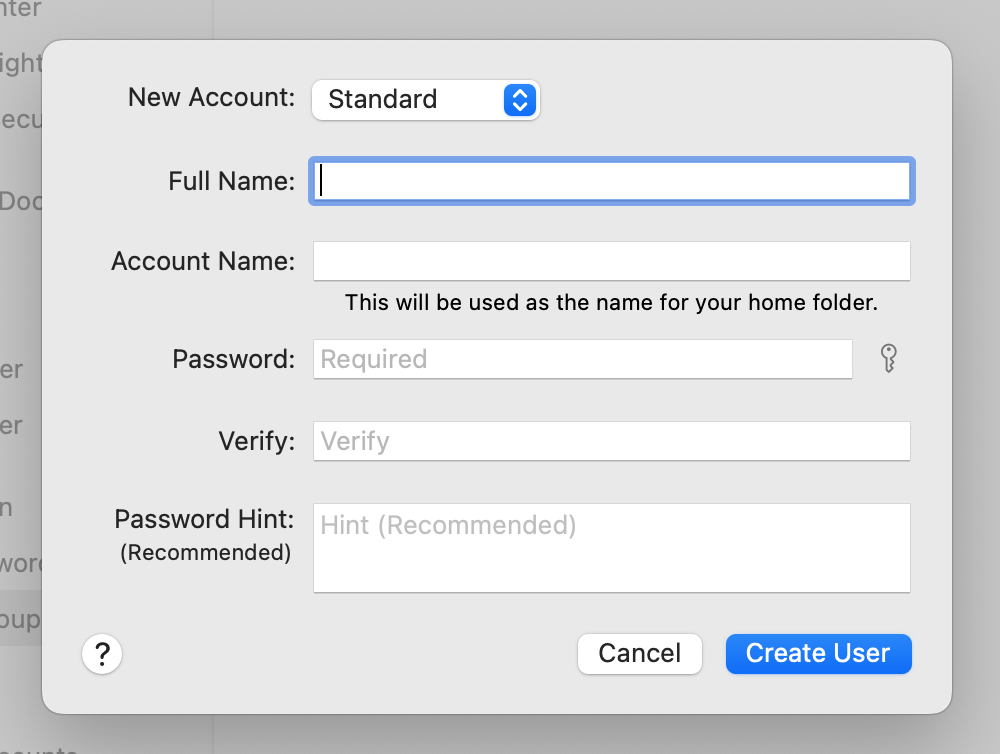The width and height of the screenshot is (1000, 754).
Task: Click the "New Account:" label
Action: [x=212, y=98]
